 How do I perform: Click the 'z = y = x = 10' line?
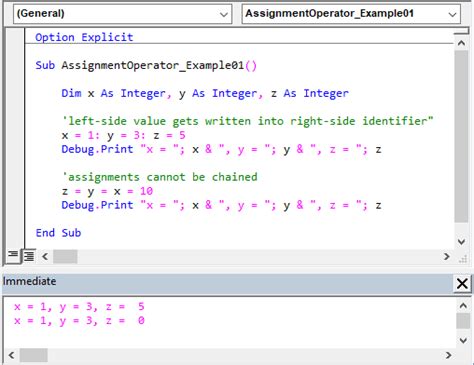coord(107,191)
